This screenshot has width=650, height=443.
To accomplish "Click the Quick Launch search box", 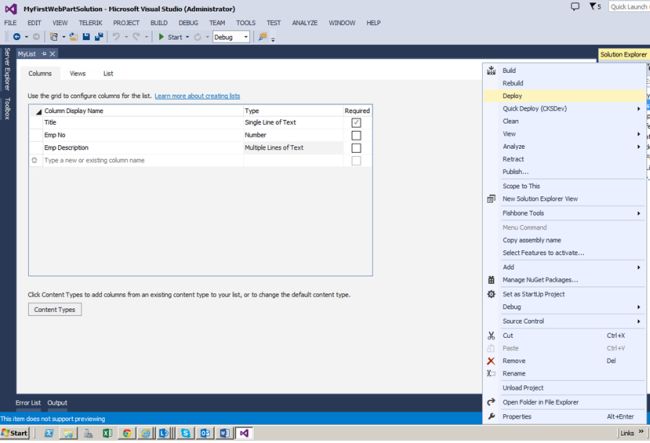I will coord(629,6).
